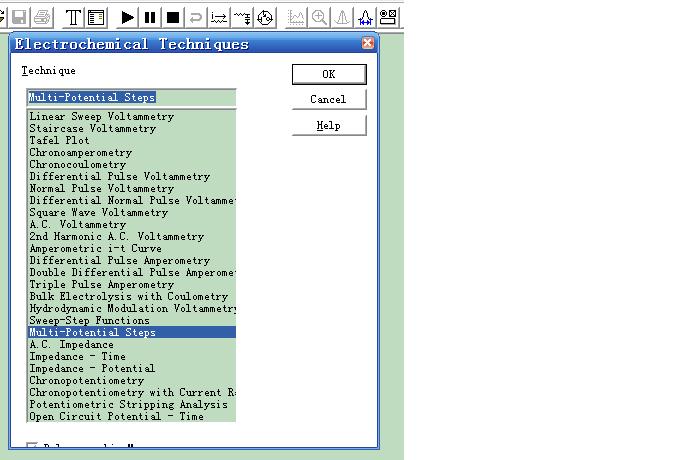680x460 pixels.
Task: Select Chronopotentiometry technique
Action: (131, 381)
